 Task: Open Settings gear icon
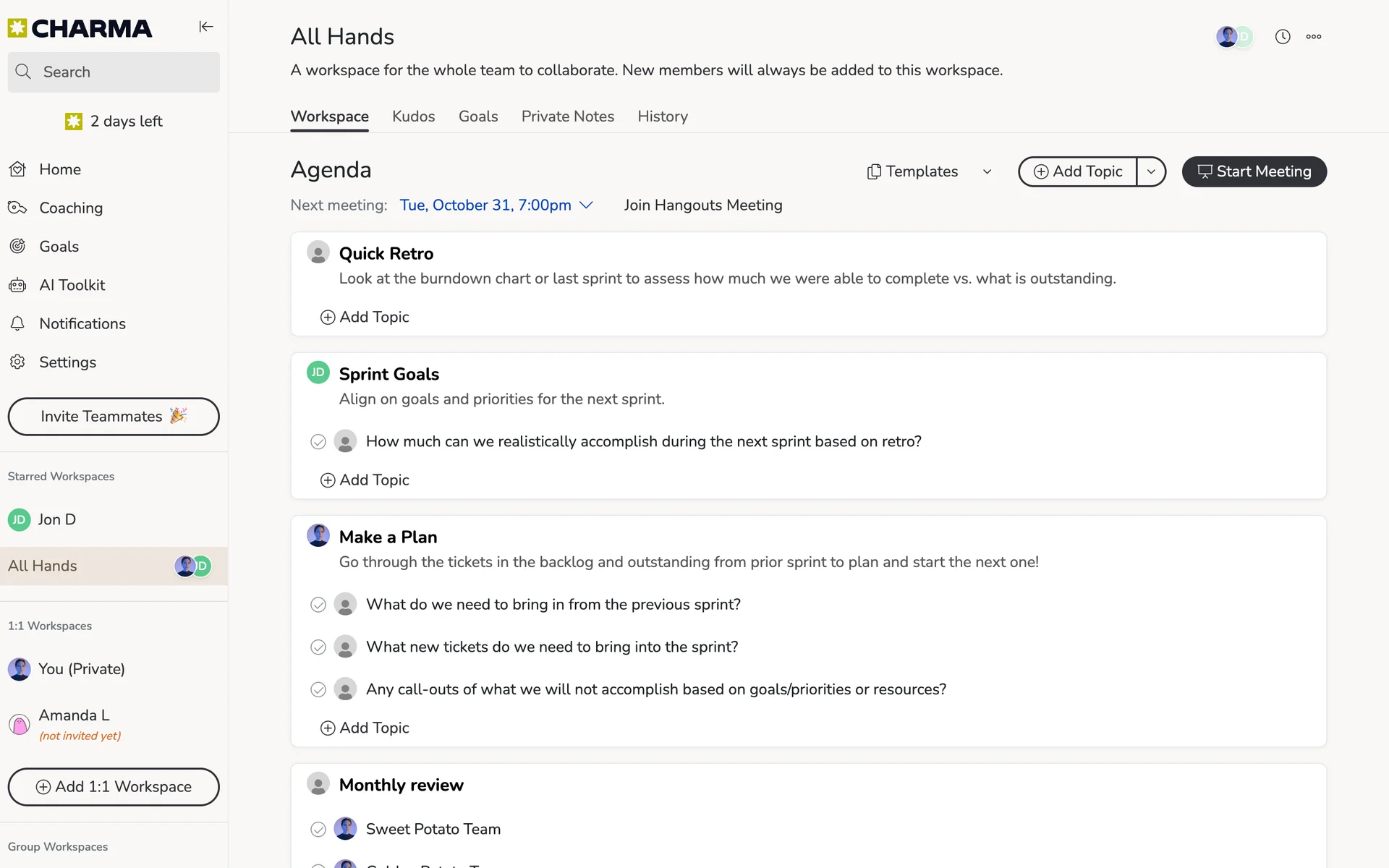click(x=17, y=362)
